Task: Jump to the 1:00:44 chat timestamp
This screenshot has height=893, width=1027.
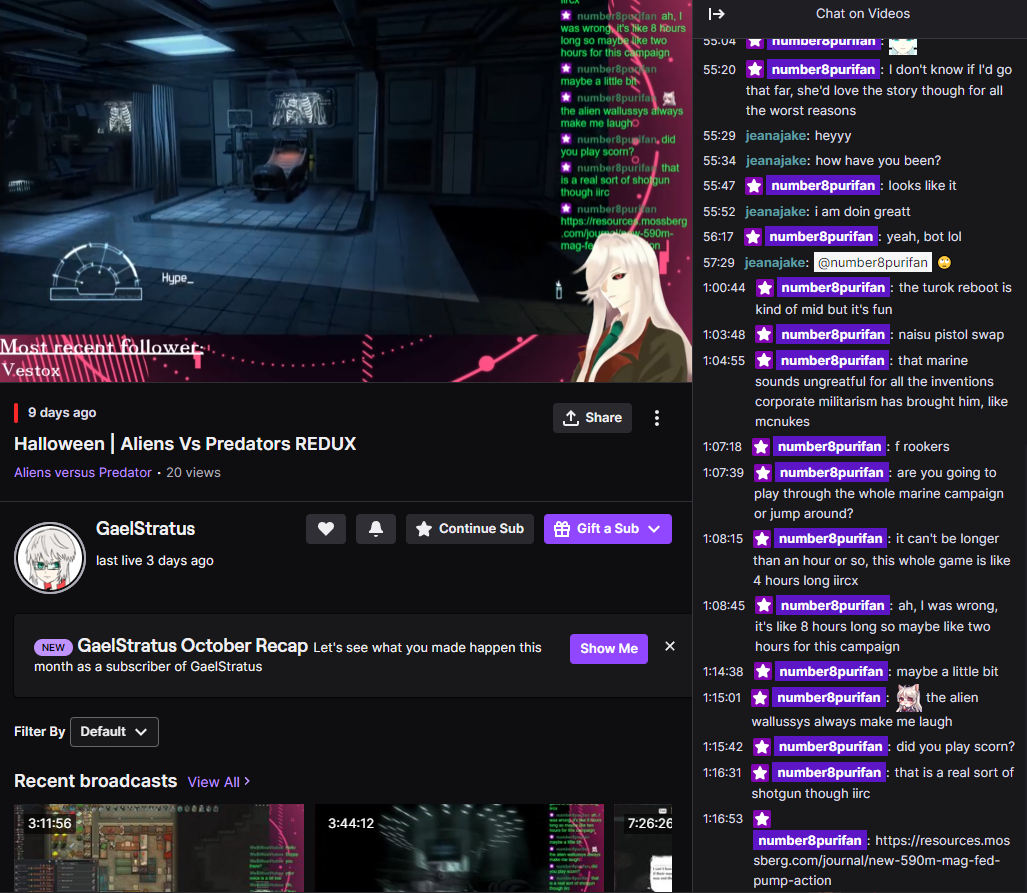Action: coord(724,288)
